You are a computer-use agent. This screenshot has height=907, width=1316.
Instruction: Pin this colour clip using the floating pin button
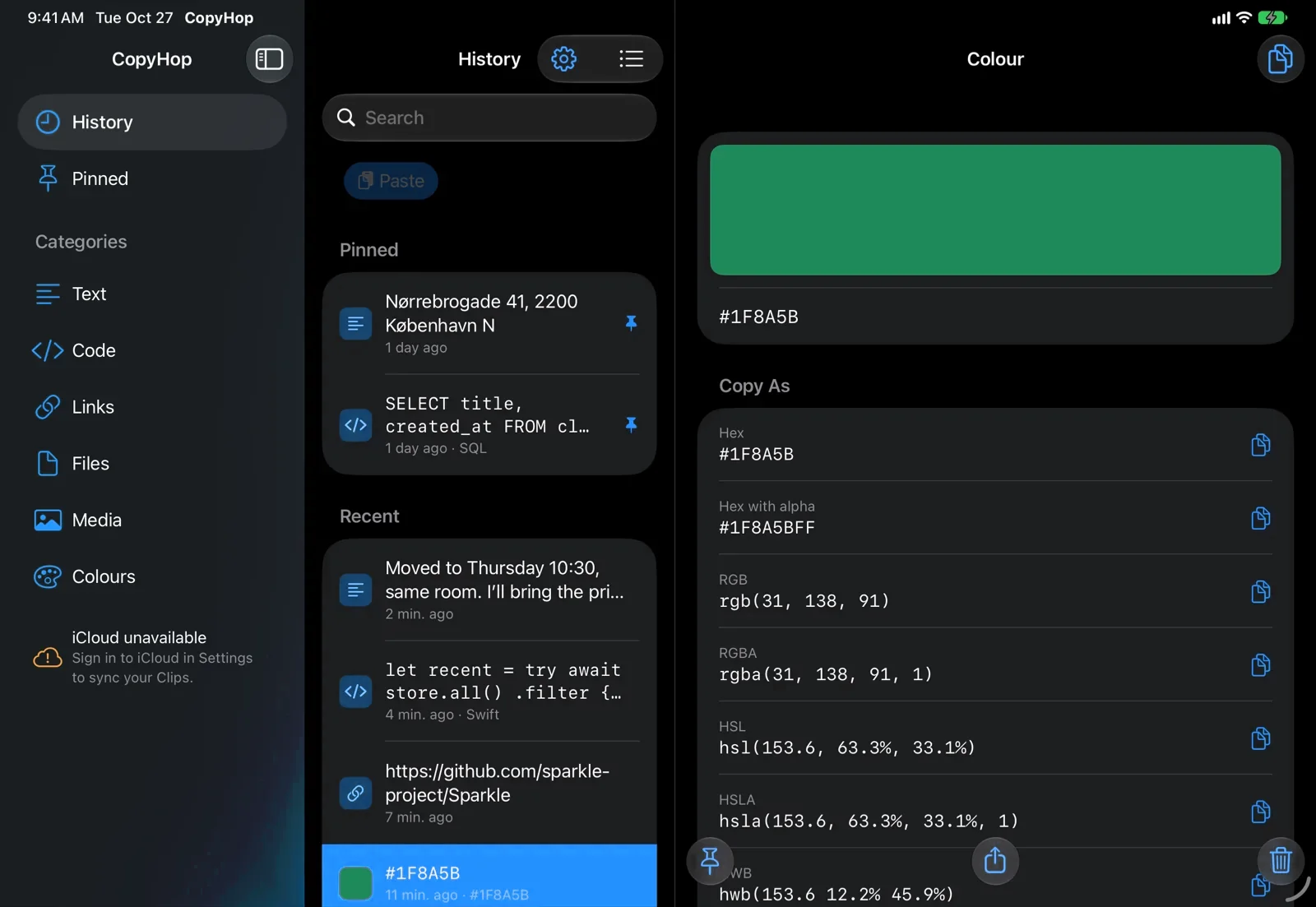coord(710,861)
